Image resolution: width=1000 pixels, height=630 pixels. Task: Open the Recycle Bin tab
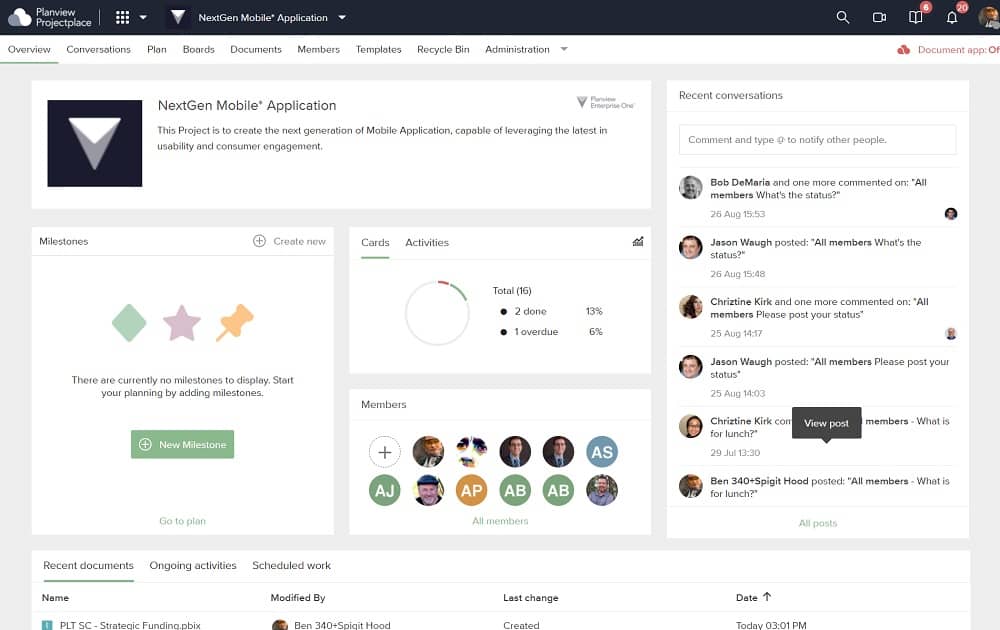click(x=443, y=49)
